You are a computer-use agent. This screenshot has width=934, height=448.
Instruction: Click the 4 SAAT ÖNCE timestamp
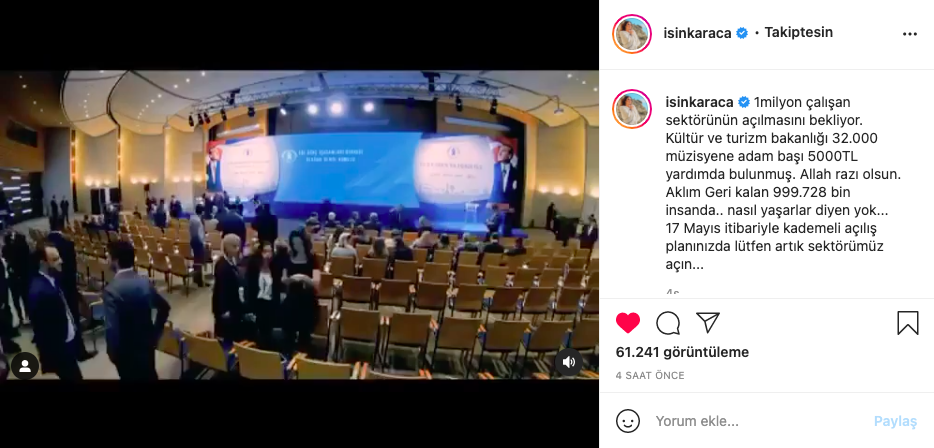650,375
